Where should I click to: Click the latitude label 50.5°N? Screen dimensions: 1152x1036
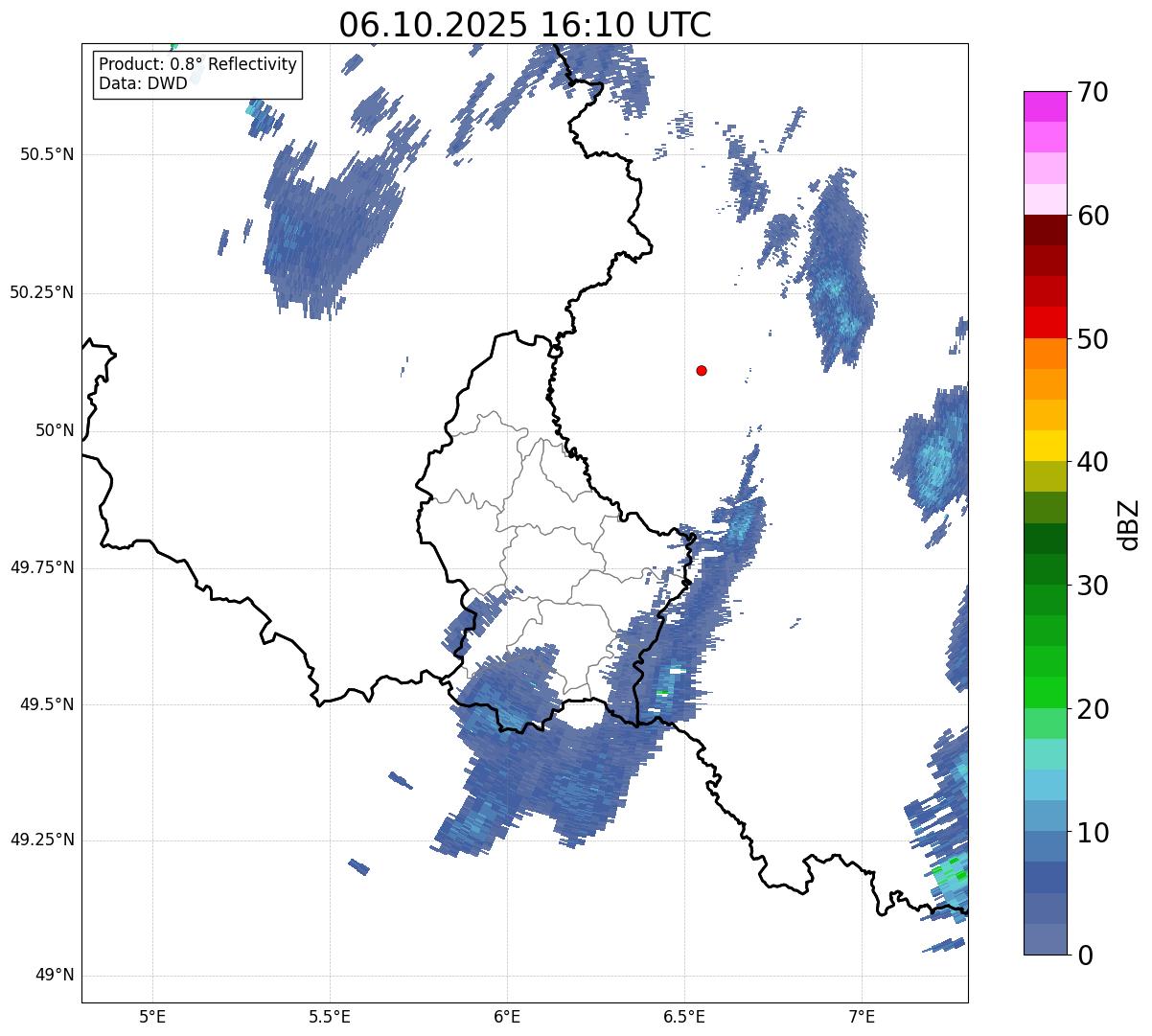(46, 154)
